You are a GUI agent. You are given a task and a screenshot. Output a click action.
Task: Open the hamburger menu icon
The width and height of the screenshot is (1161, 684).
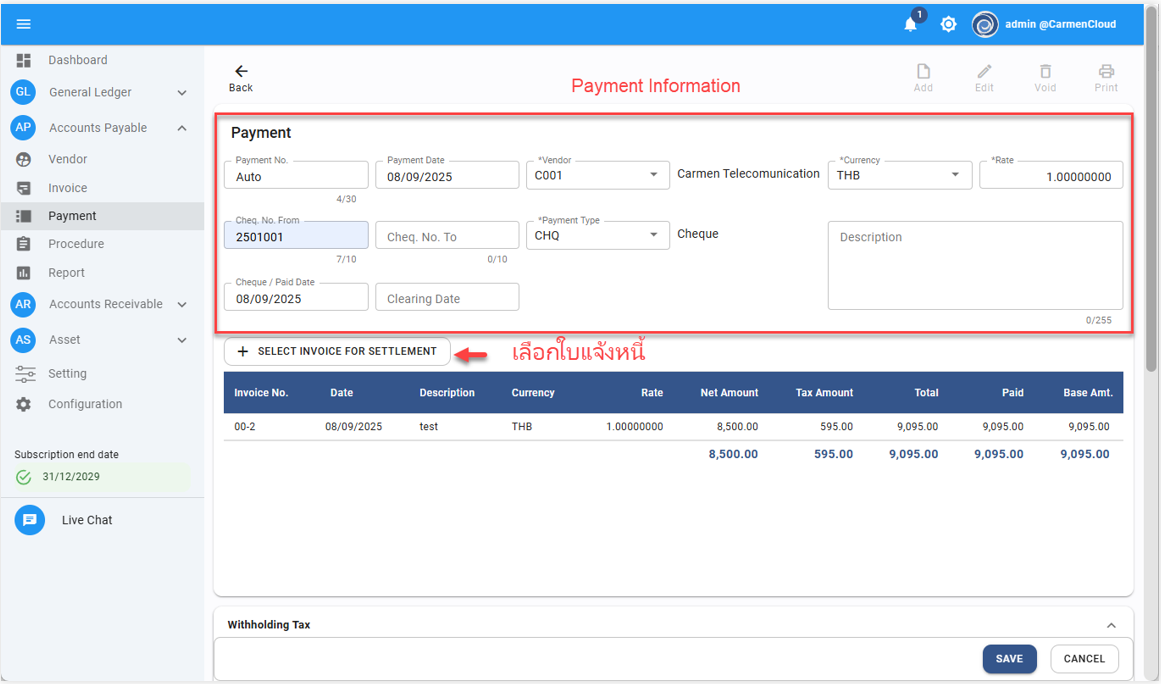[x=24, y=24]
